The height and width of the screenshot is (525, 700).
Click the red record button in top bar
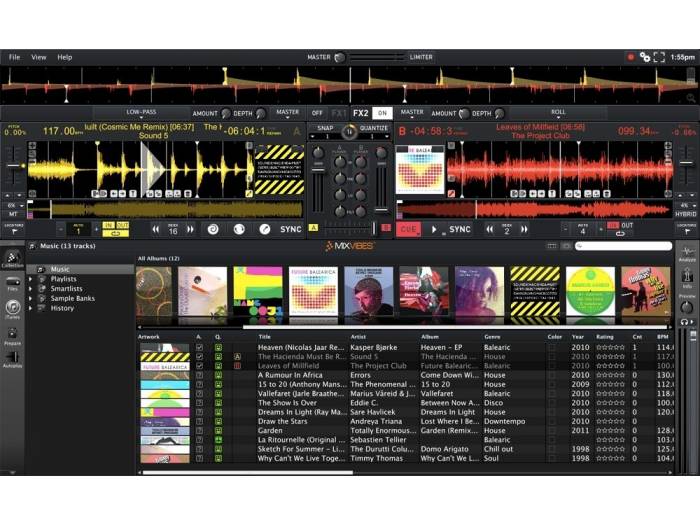pyautogui.click(x=631, y=57)
